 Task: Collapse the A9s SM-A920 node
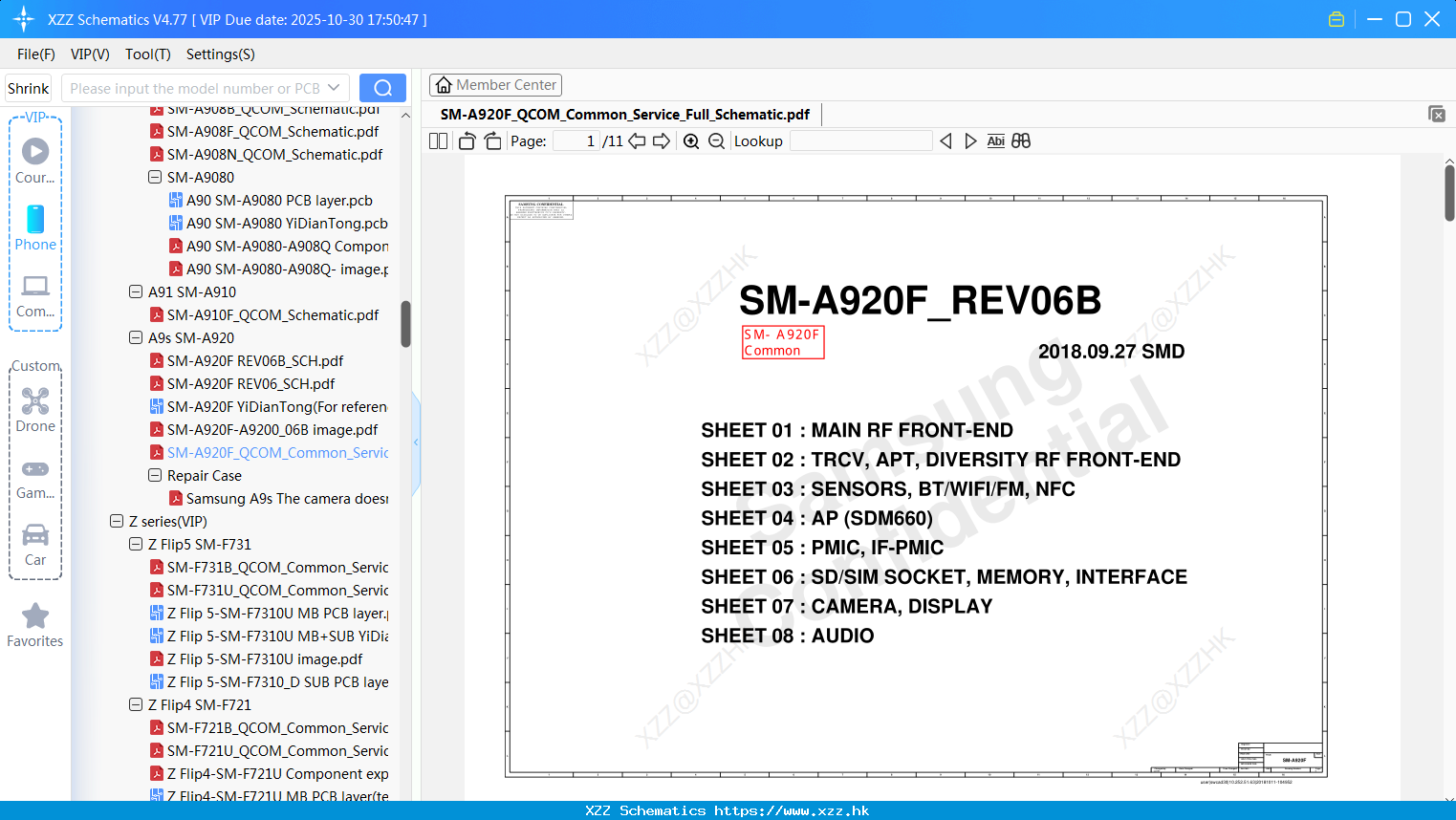point(136,337)
